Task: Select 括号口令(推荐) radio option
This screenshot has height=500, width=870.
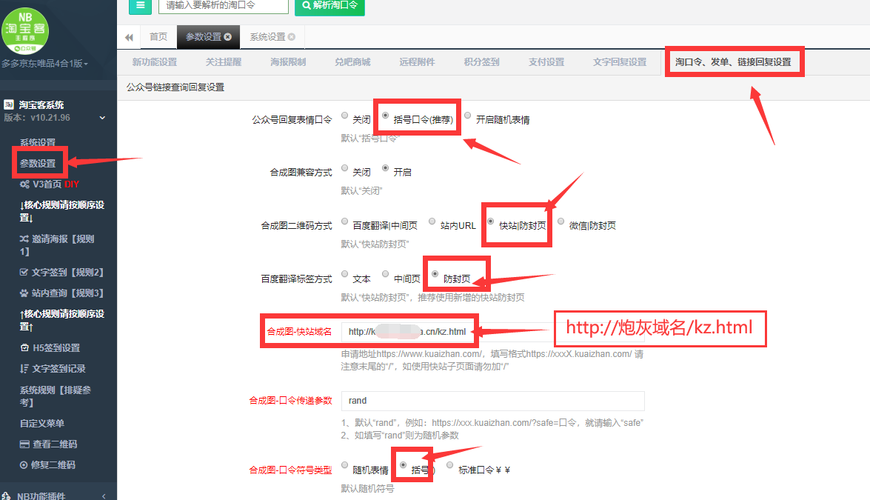Action: pyautogui.click(x=385, y=115)
